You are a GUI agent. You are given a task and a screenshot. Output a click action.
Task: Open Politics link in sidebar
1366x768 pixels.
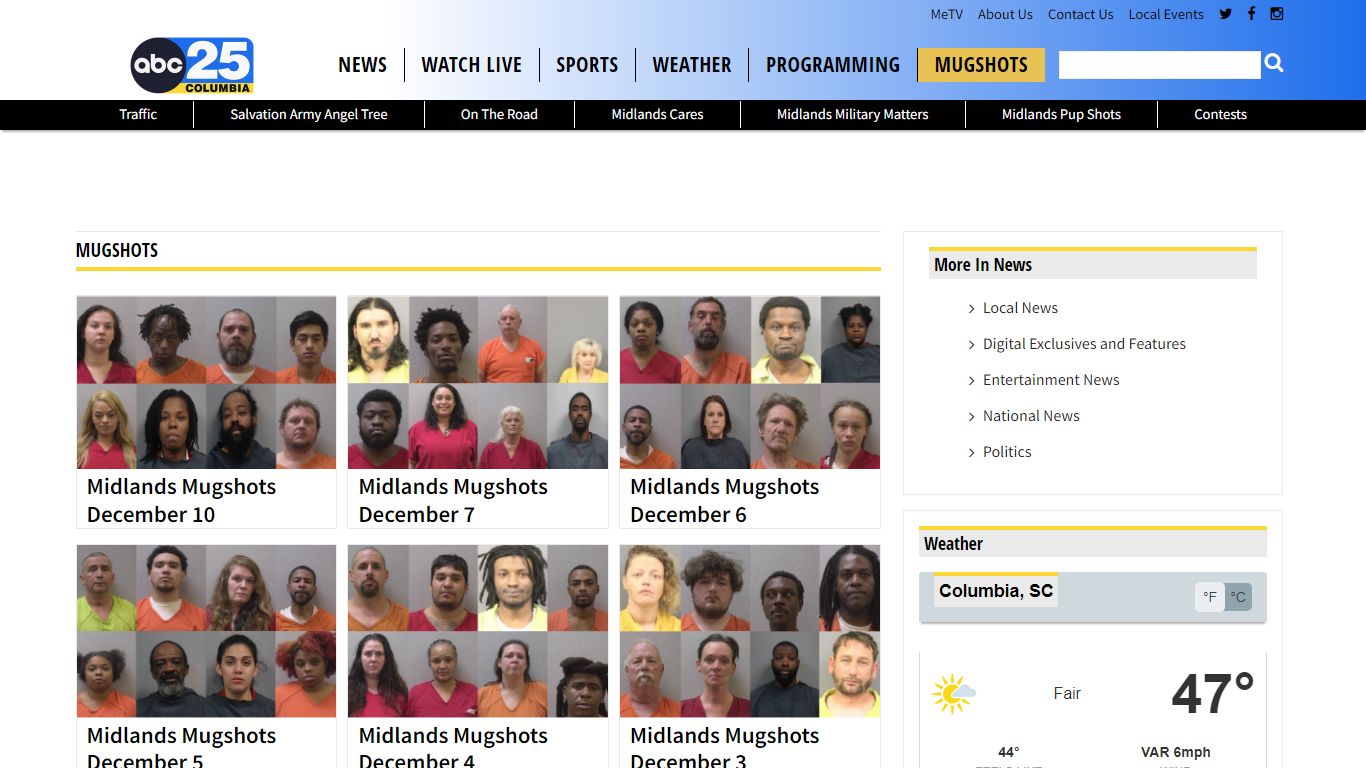tap(1007, 452)
